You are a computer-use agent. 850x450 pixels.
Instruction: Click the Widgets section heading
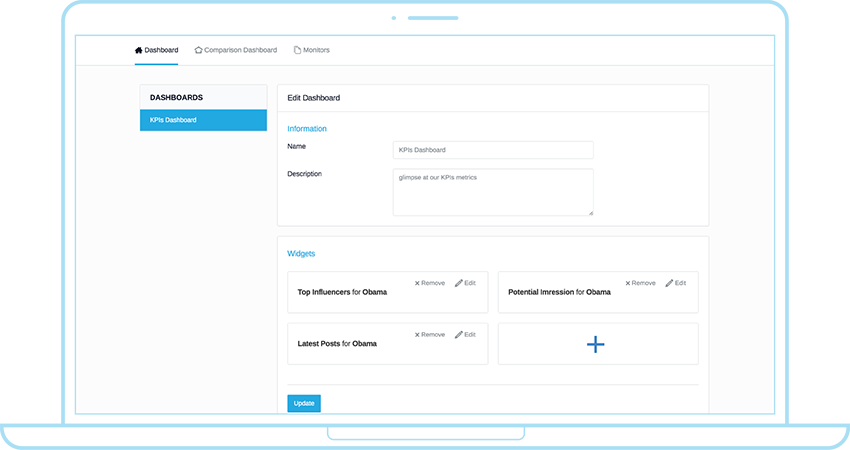click(301, 253)
